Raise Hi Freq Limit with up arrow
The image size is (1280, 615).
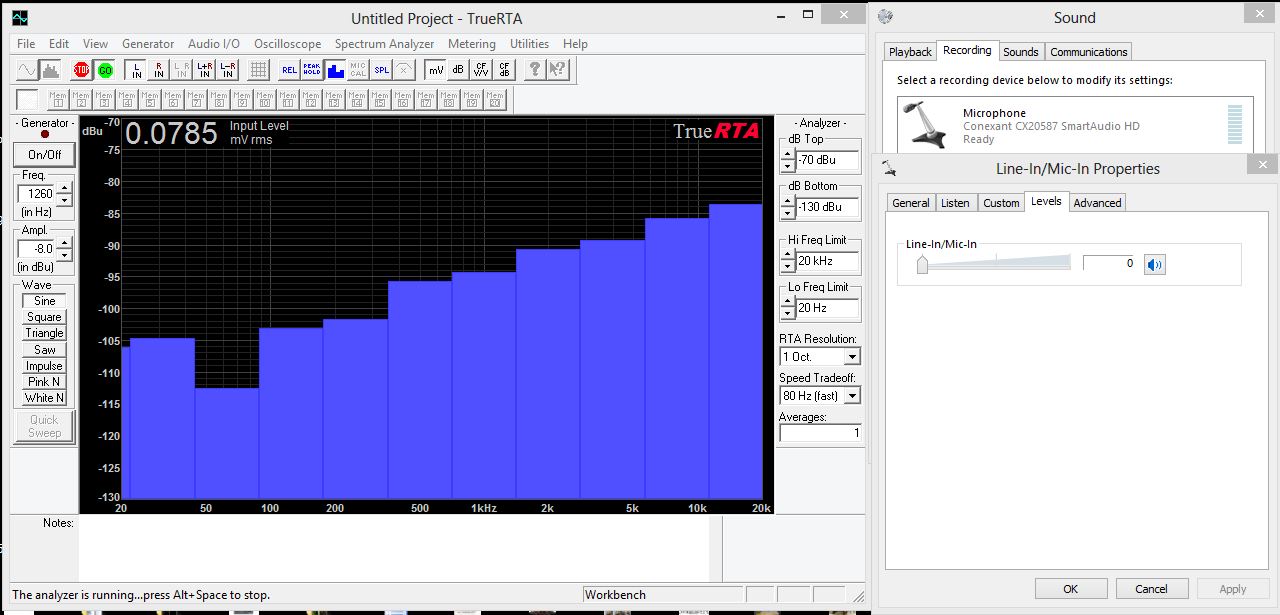[788, 255]
